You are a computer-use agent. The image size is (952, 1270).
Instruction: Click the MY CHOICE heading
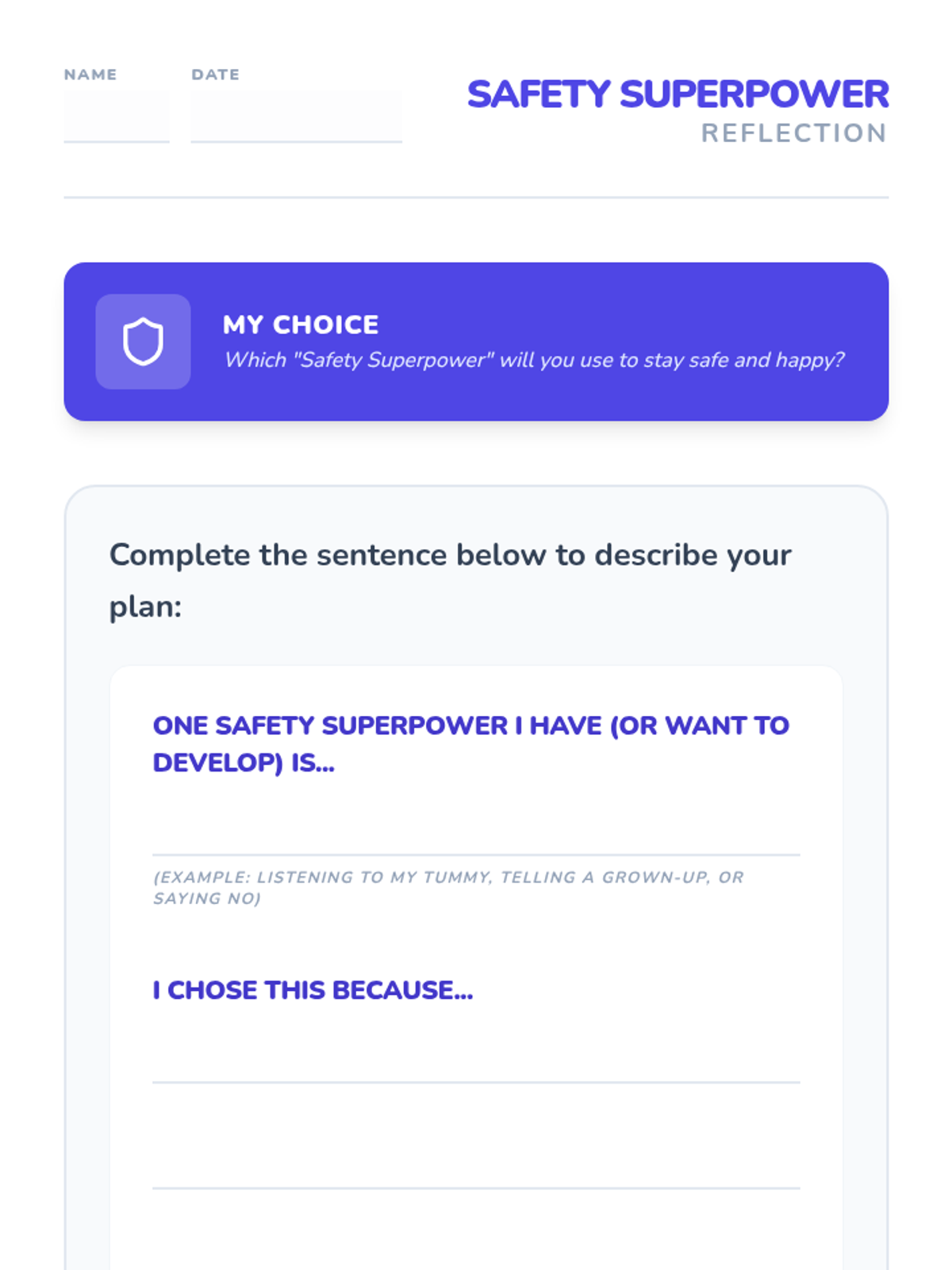click(301, 325)
